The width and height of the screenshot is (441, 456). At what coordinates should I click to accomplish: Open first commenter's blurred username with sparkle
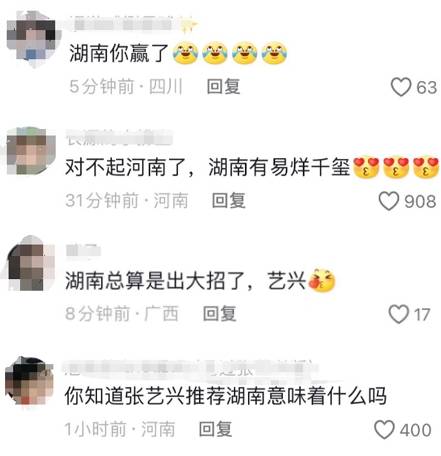[x=133, y=24]
